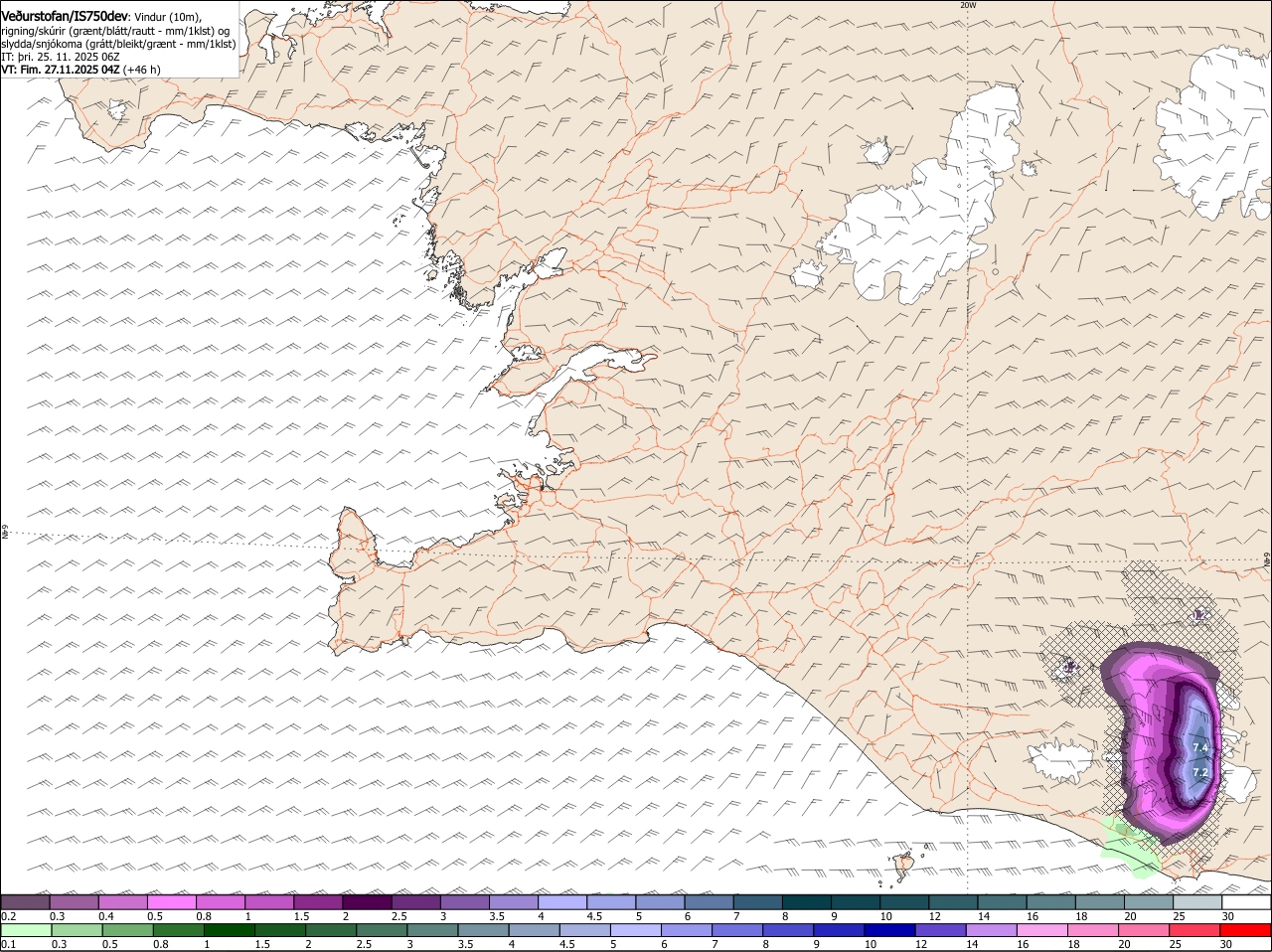Click the top legend swatch between 18 and 20
Image resolution: width=1272 pixels, height=952 pixels.
click(x=1099, y=901)
